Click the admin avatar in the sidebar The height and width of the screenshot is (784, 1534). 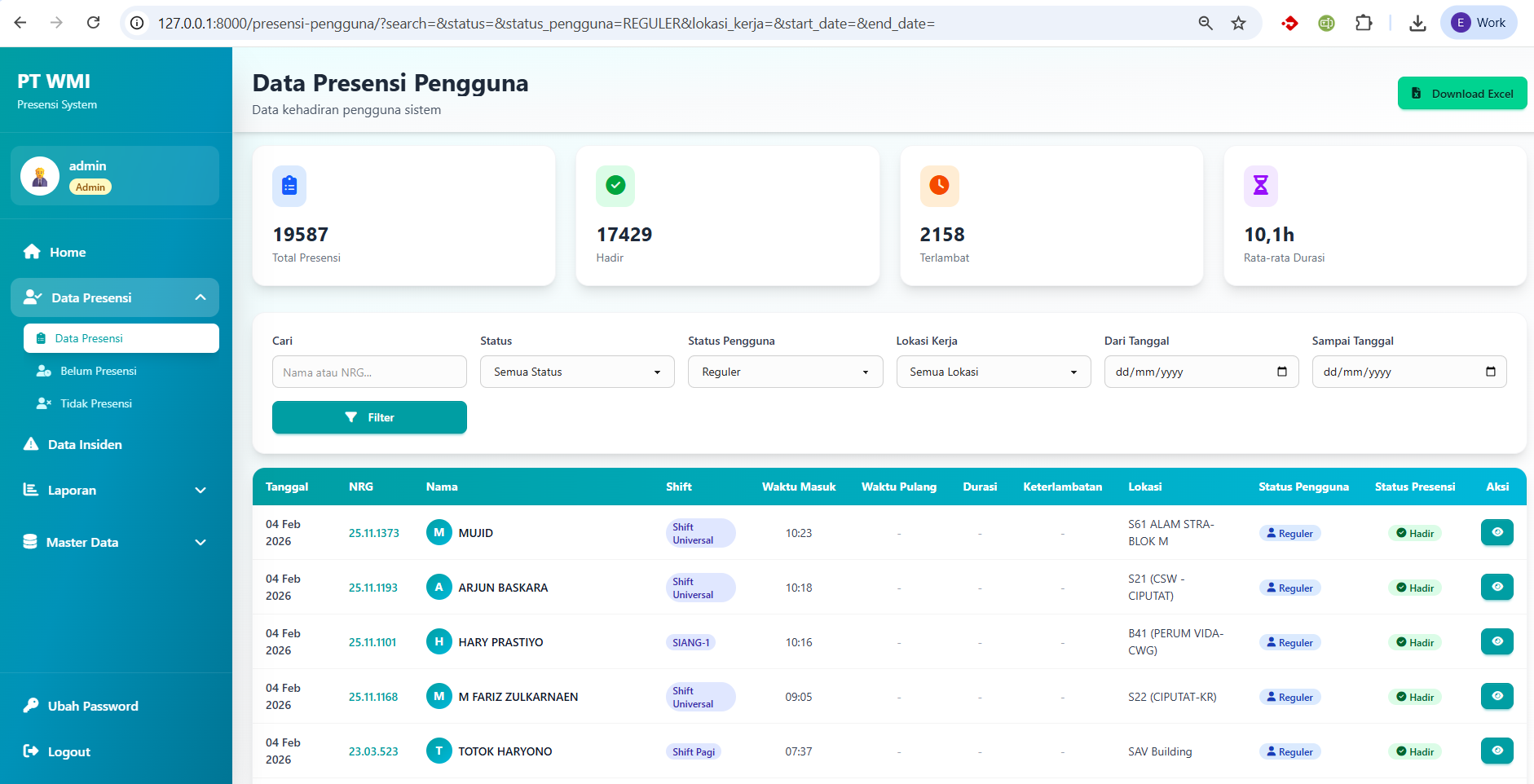click(x=40, y=176)
